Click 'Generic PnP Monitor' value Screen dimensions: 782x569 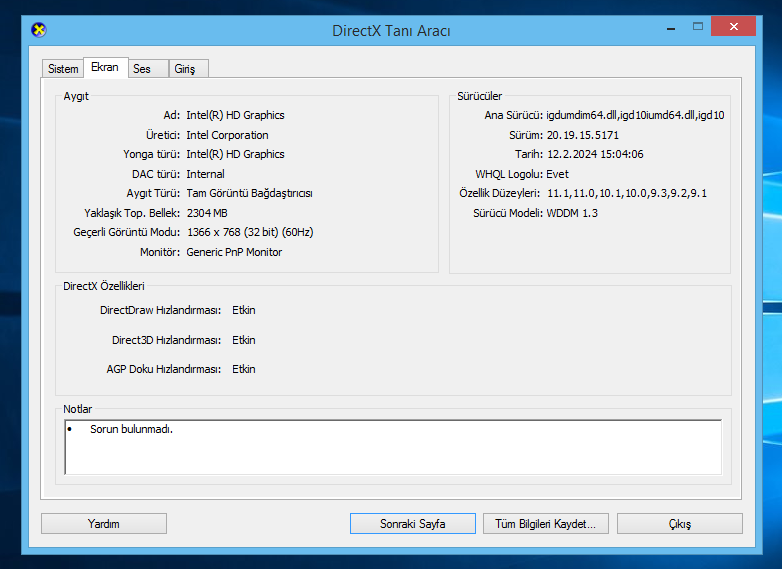coord(234,252)
